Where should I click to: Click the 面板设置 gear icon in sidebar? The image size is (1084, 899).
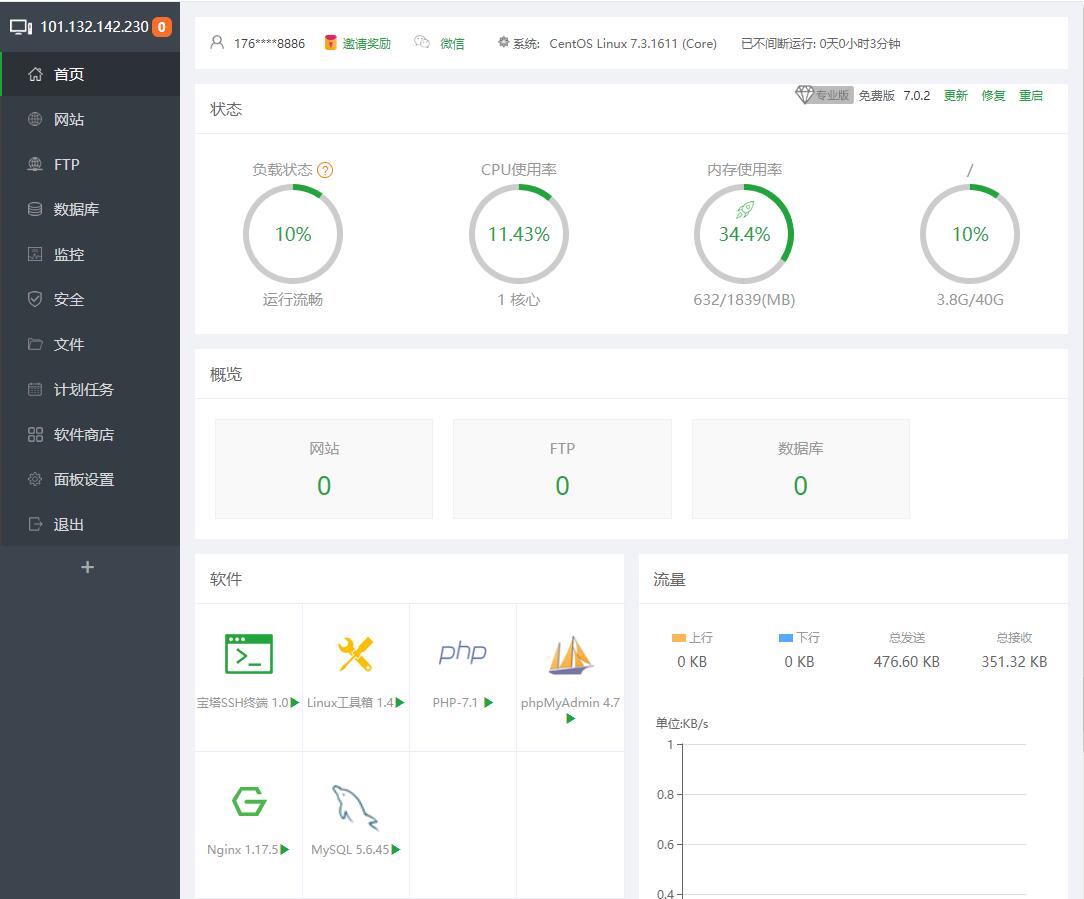[x=35, y=479]
